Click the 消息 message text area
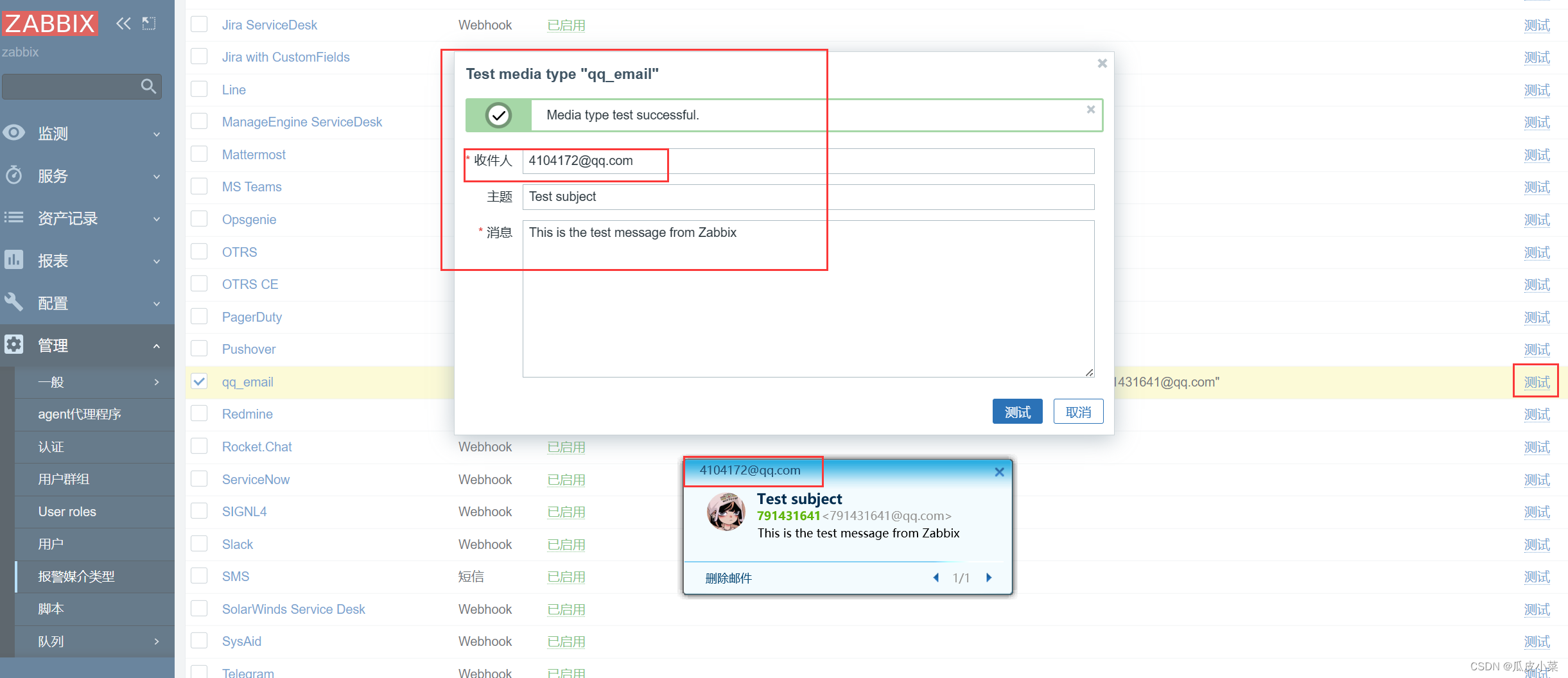The image size is (1568, 678). pos(808,299)
